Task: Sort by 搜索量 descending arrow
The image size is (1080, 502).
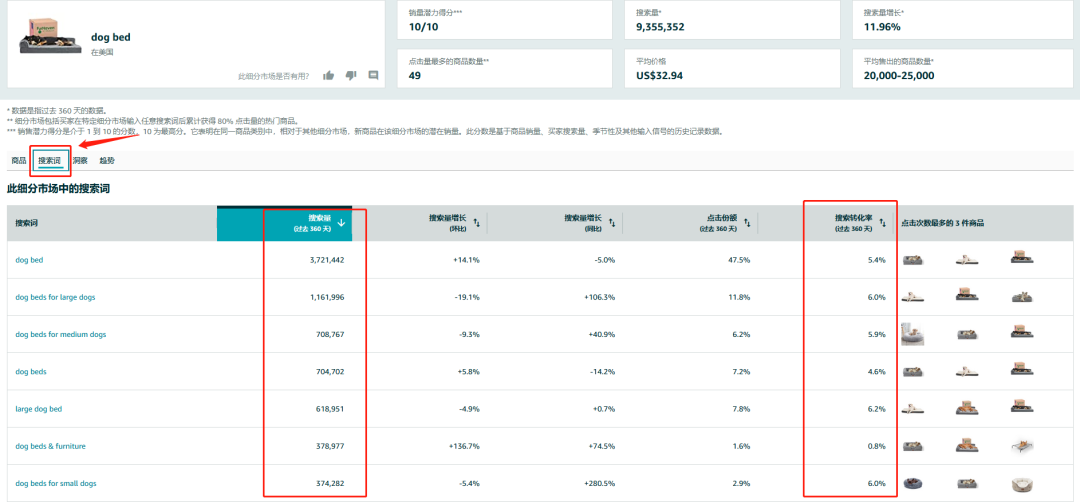Action: (342, 223)
